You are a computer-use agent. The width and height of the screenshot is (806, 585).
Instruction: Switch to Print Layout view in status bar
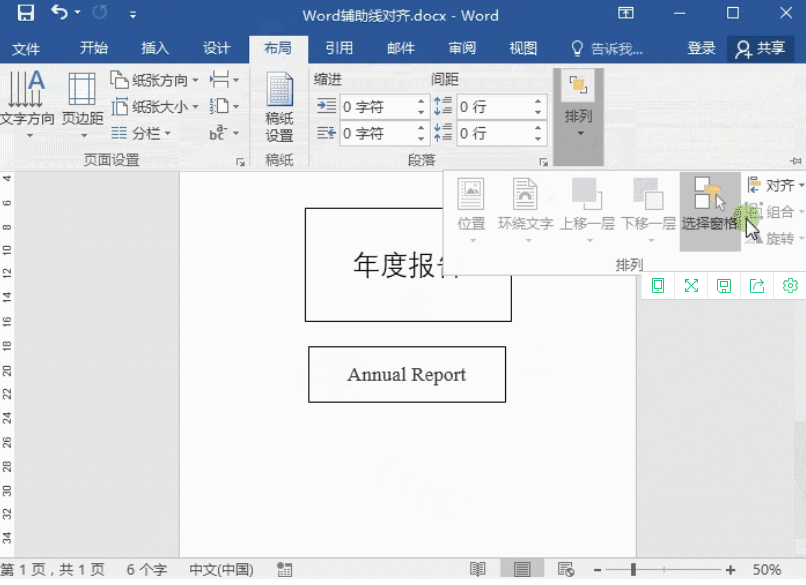tap(521, 569)
